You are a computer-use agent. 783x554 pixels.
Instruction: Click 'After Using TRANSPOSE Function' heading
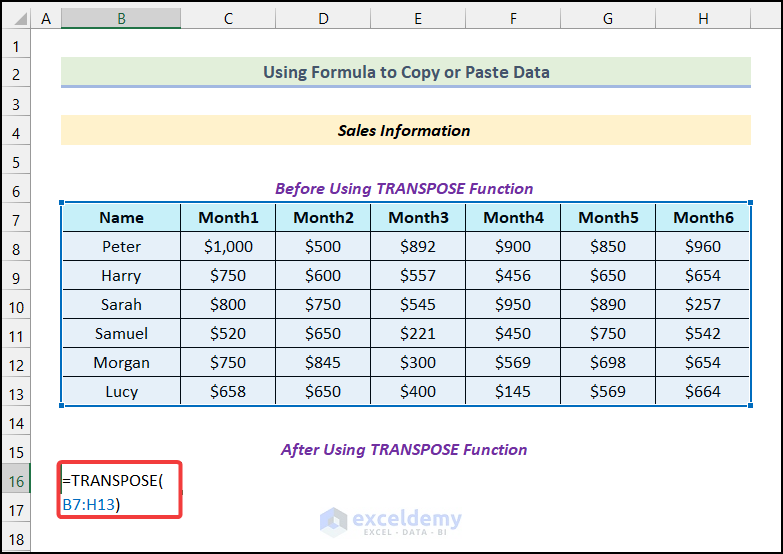point(405,450)
